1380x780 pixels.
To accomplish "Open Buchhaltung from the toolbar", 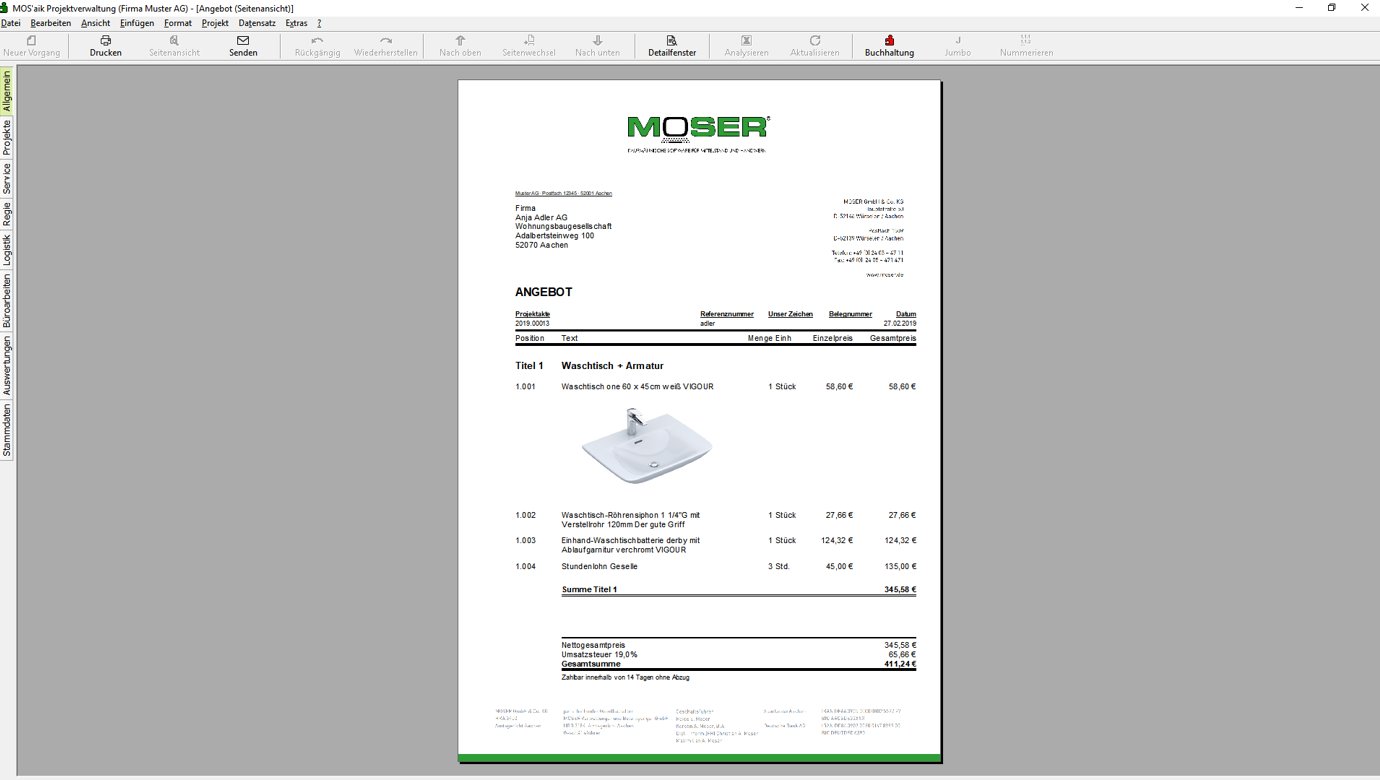I will [889, 41].
